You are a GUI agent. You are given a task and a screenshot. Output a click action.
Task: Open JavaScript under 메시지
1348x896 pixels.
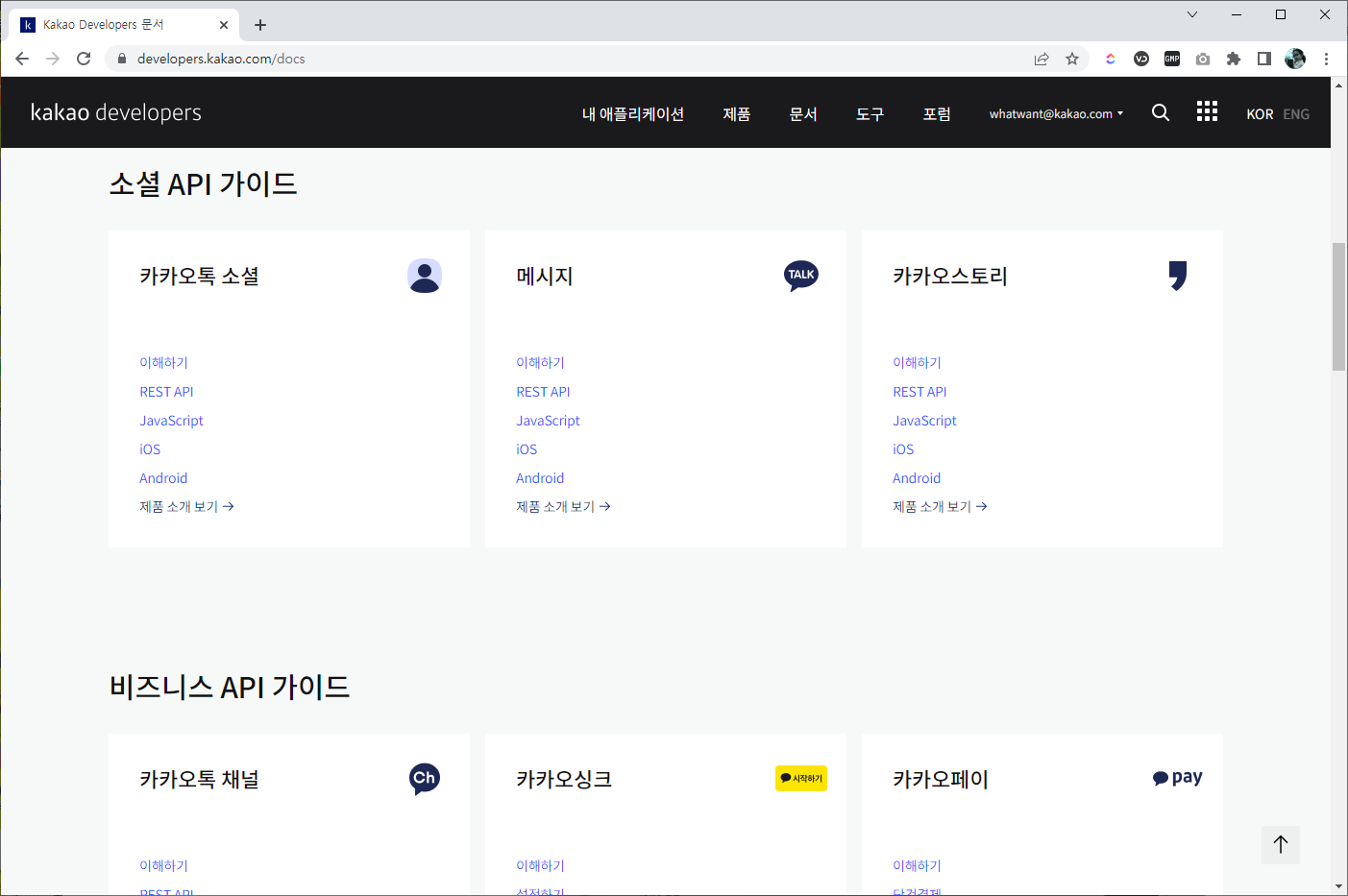[548, 421]
